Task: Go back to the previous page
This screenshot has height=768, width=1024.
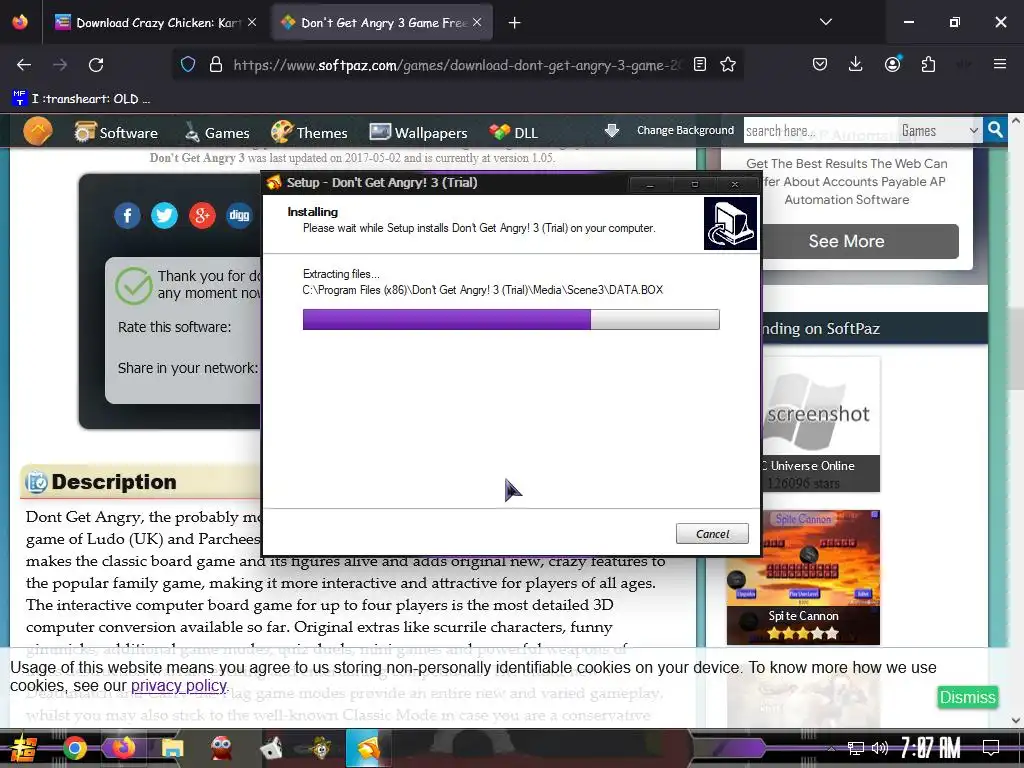Action: pyautogui.click(x=24, y=65)
